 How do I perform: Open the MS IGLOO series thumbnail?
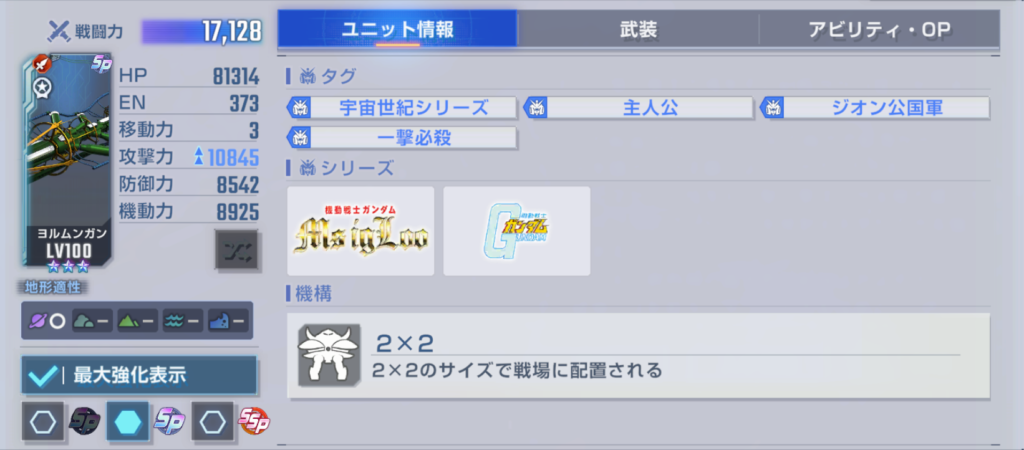pyautogui.click(x=360, y=231)
